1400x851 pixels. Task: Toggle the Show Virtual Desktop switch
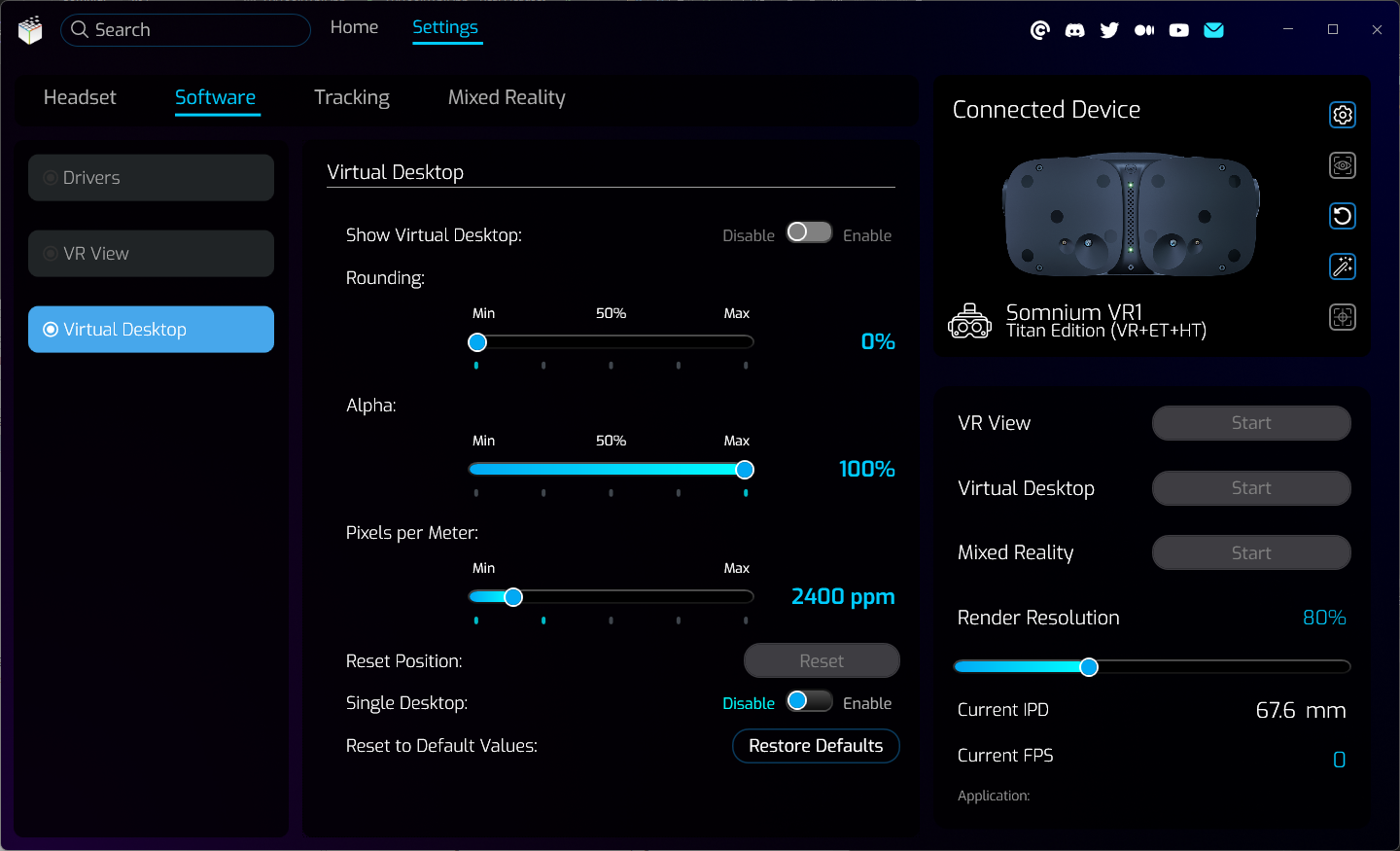point(809,232)
